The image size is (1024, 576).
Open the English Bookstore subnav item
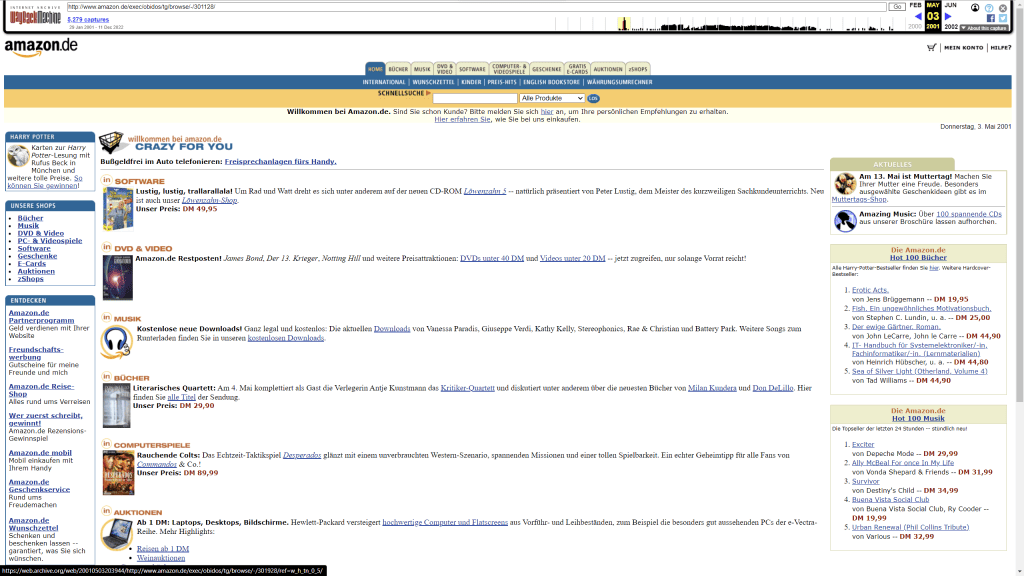(551, 82)
